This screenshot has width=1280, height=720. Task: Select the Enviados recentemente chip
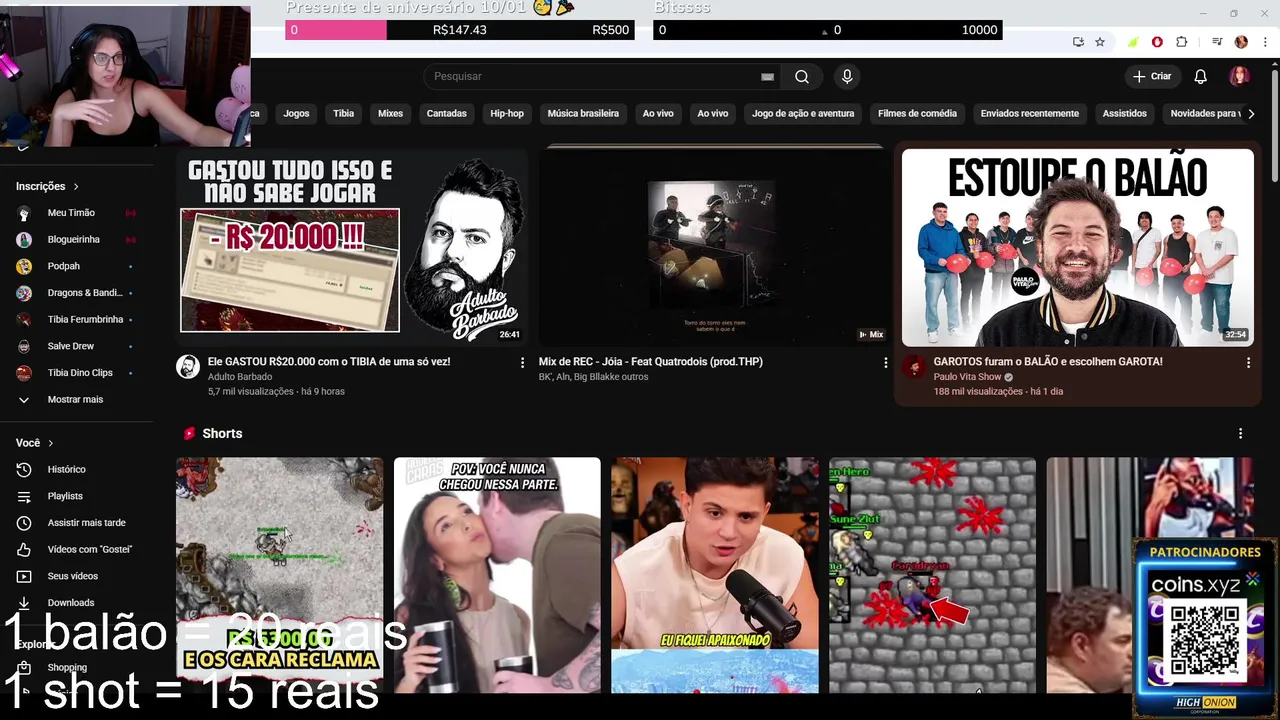[1030, 114]
